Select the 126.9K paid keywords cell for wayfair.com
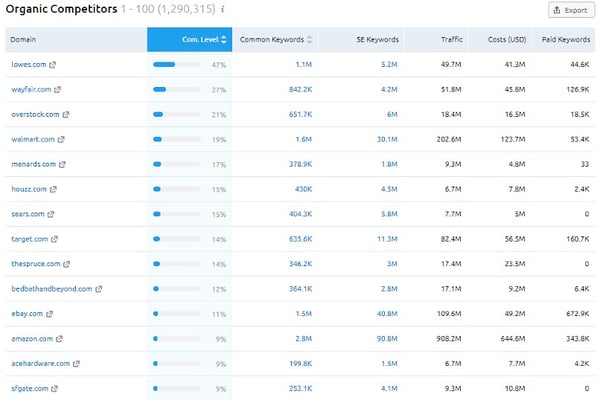Screen dimensions: 600x400 coord(577,90)
